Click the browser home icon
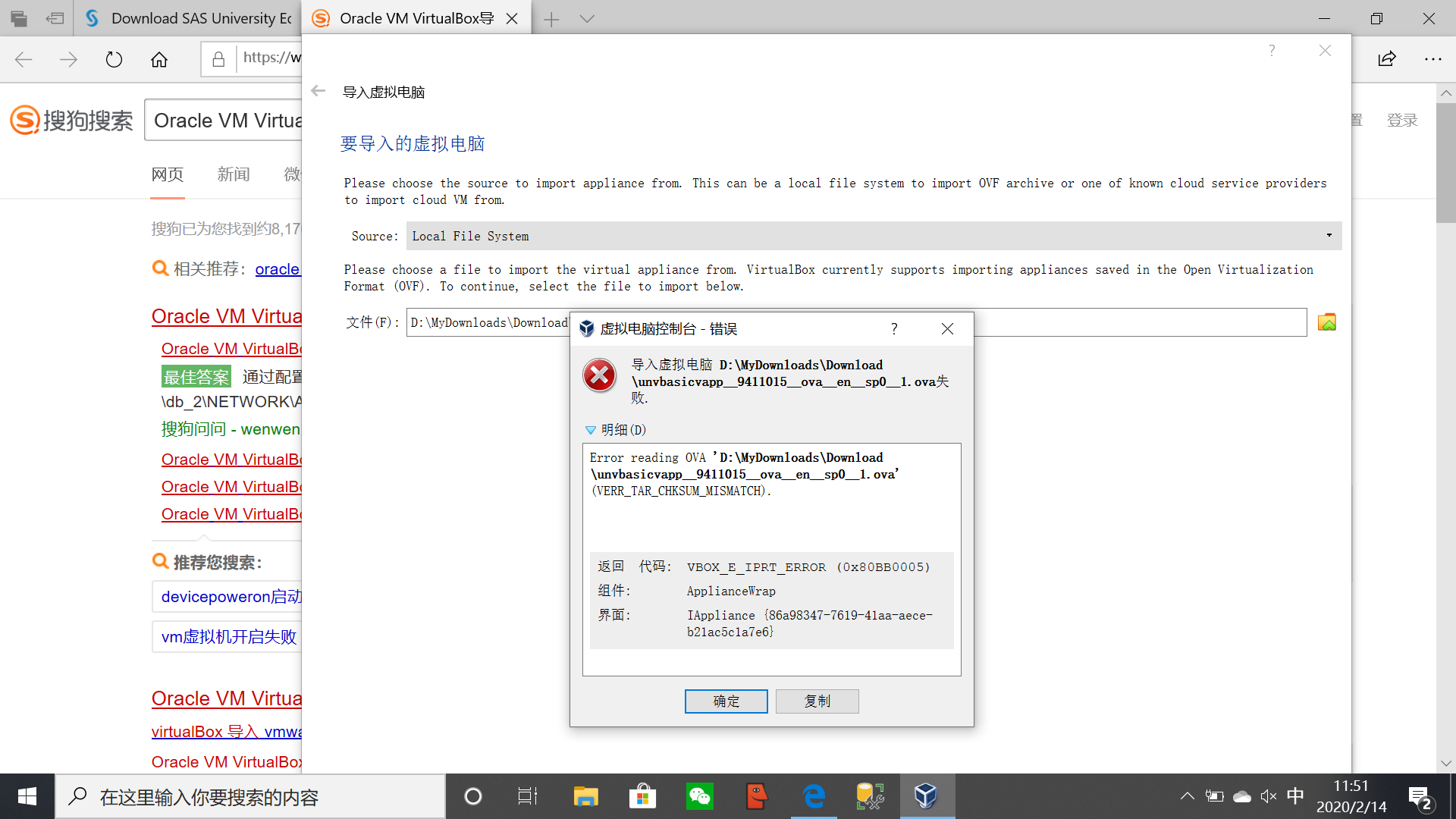This screenshot has height=819, width=1456. click(159, 59)
